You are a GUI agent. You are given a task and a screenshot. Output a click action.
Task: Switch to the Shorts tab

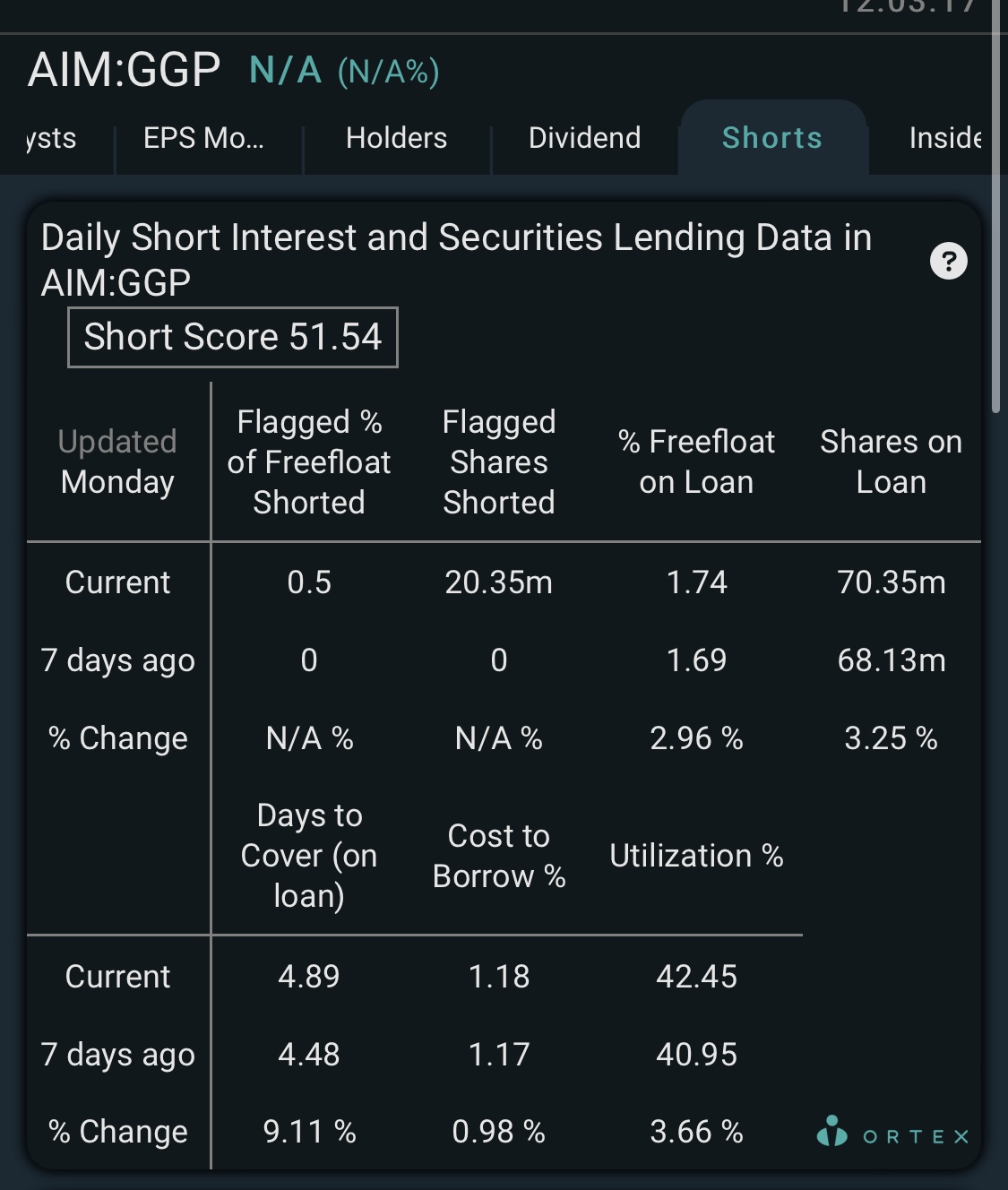(772, 138)
